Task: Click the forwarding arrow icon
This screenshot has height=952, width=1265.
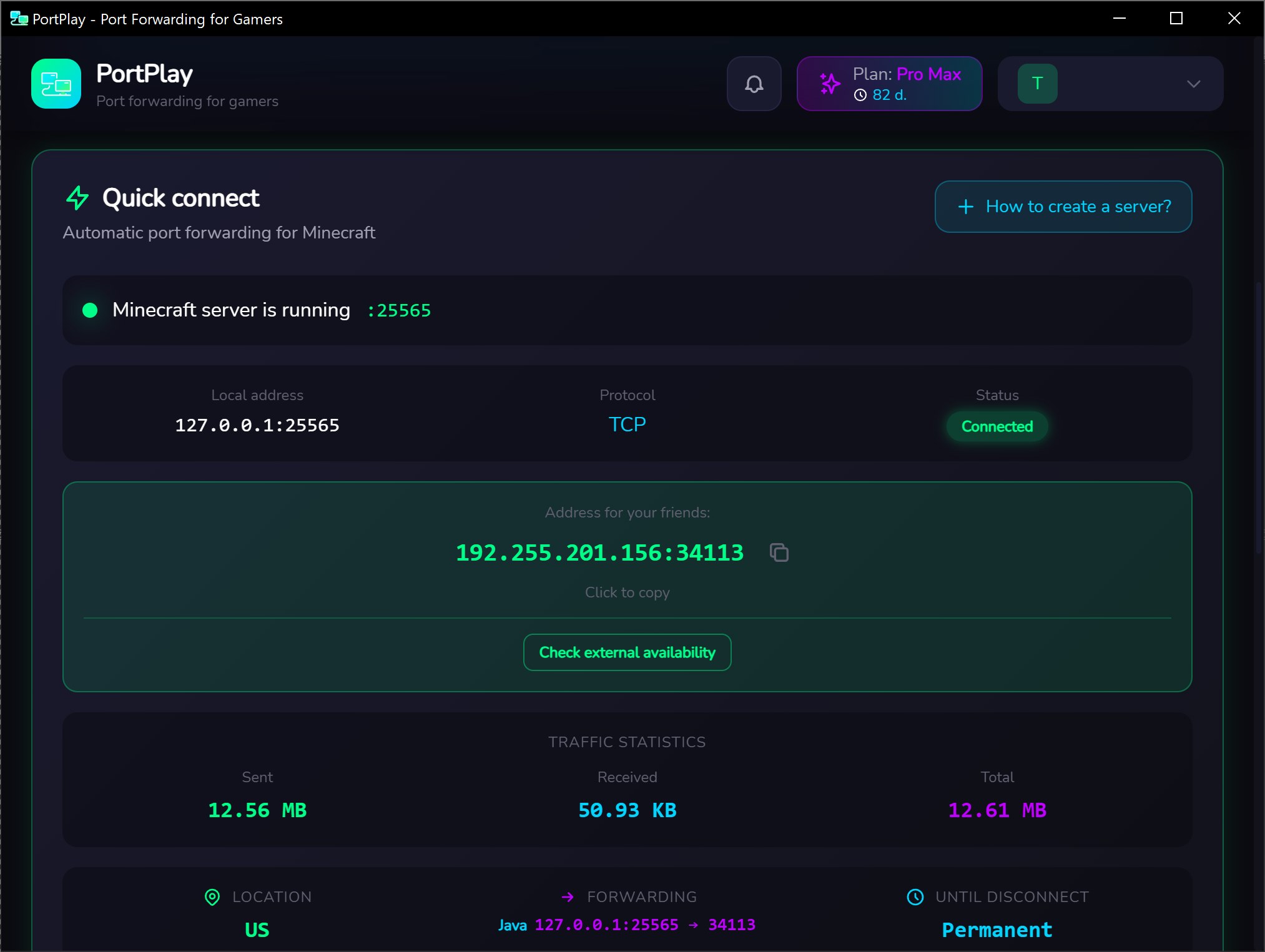Action: 568,897
